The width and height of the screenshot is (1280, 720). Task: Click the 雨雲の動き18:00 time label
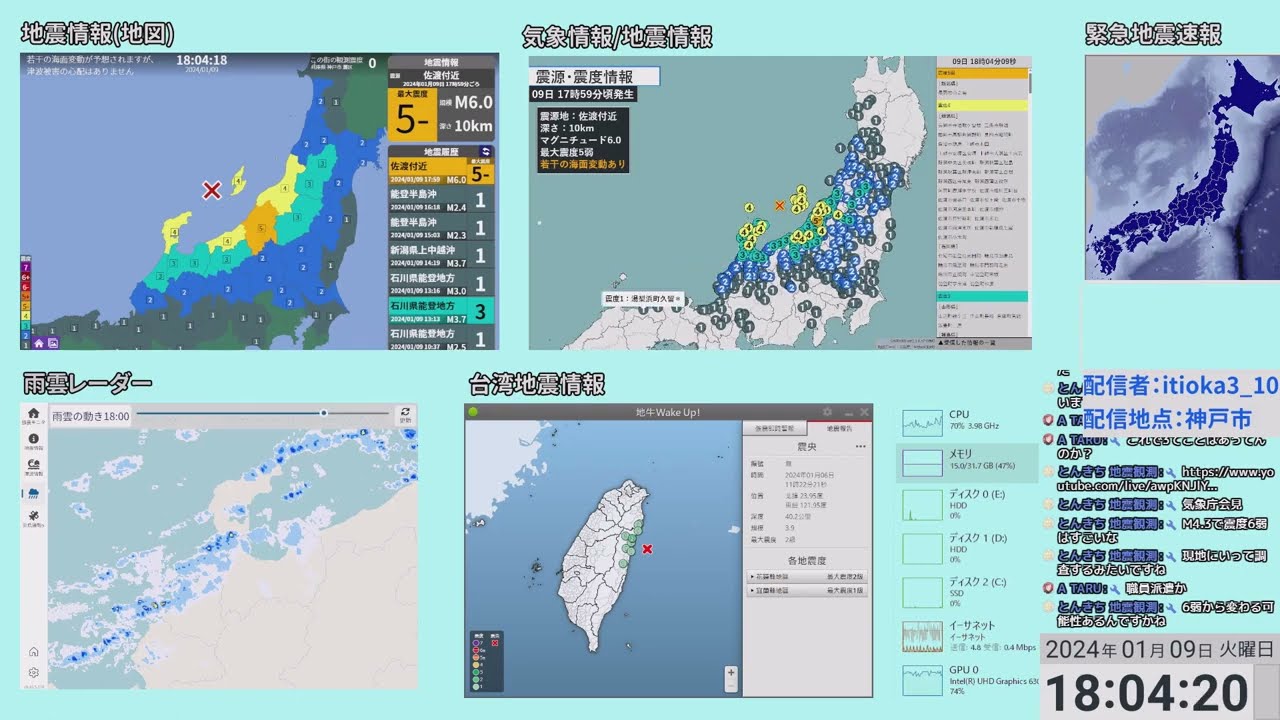point(90,415)
